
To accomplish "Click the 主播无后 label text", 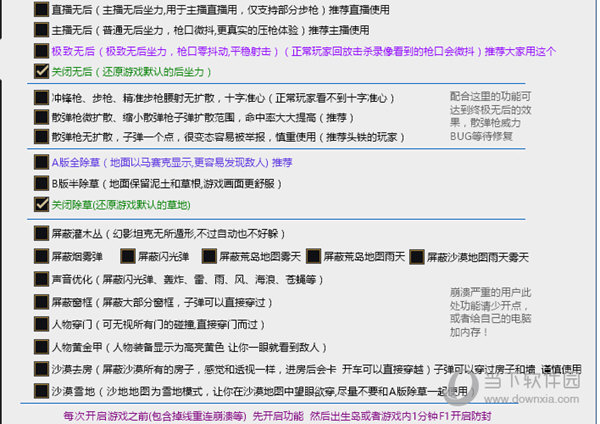I will (x=210, y=30).
